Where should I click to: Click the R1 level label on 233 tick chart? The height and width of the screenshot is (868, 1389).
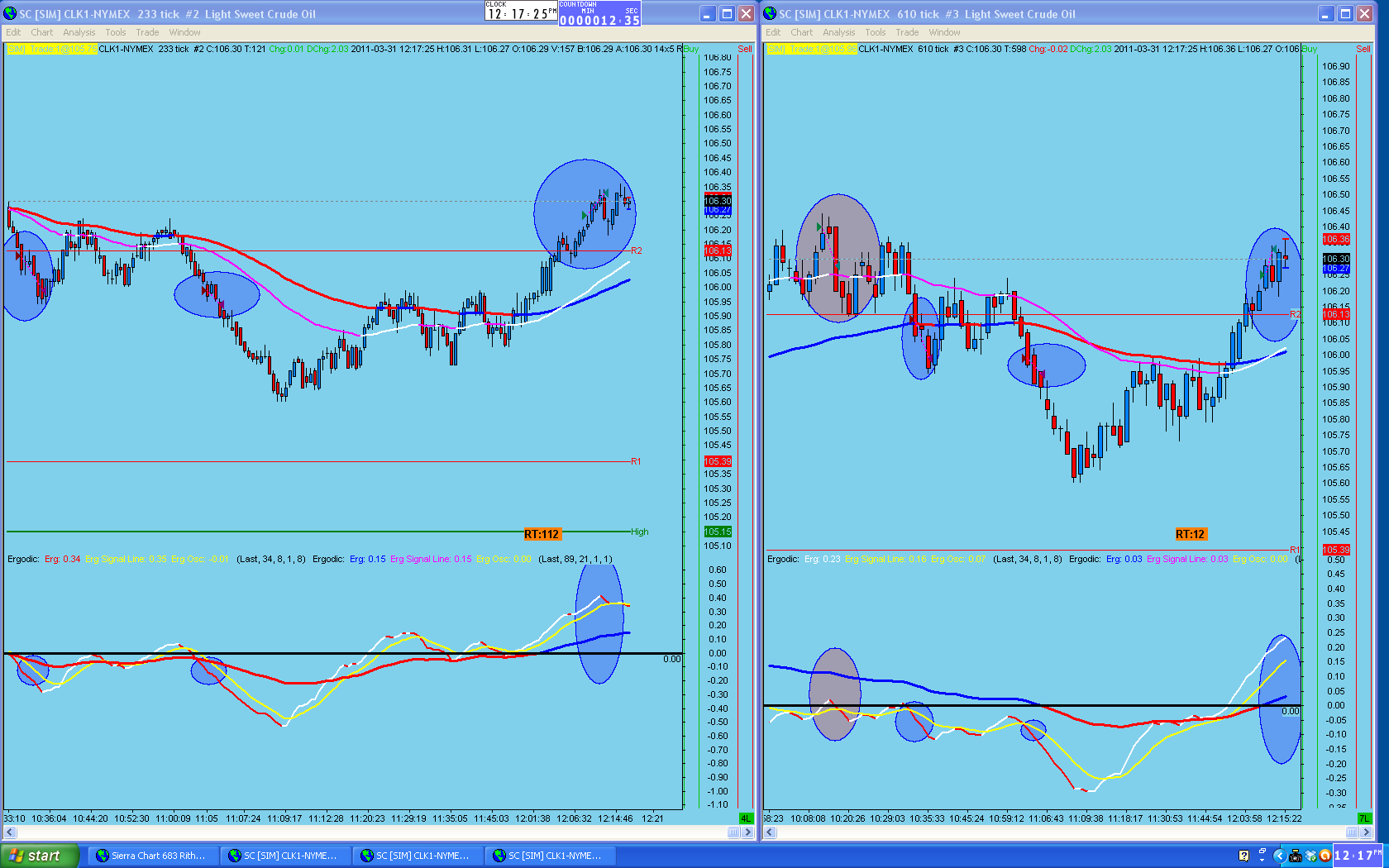tap(636, 461)
